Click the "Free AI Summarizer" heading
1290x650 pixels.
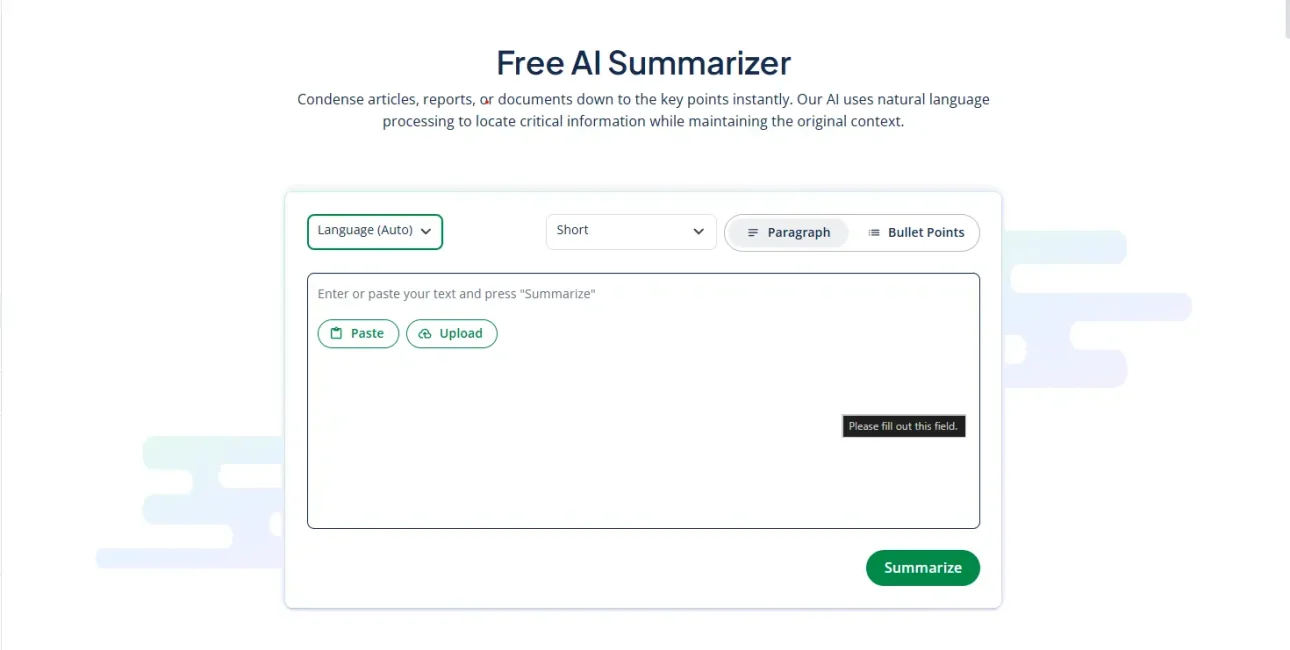pyautogui.click(x=643, y=63)
